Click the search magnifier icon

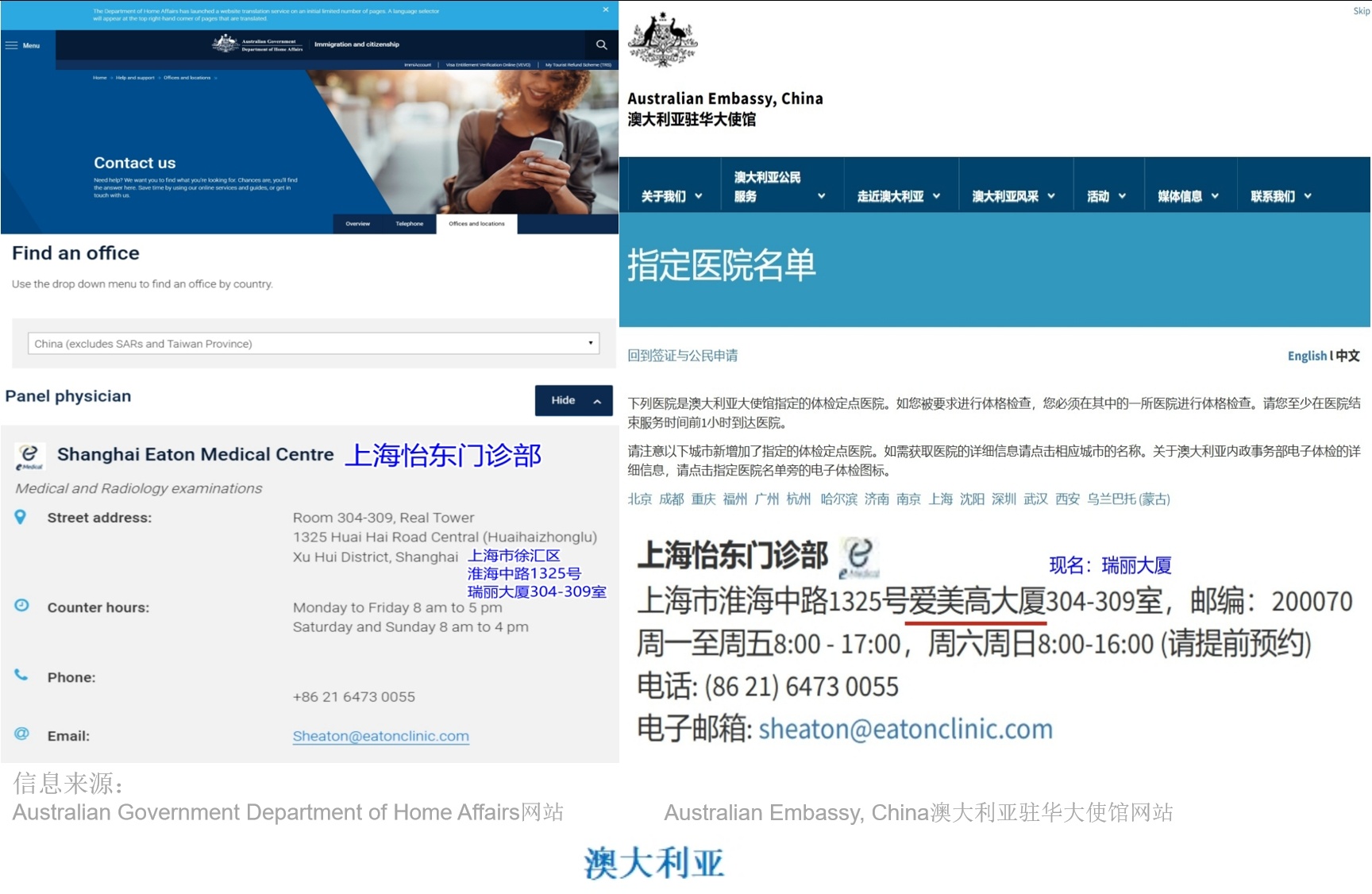[x=601, y=45]
